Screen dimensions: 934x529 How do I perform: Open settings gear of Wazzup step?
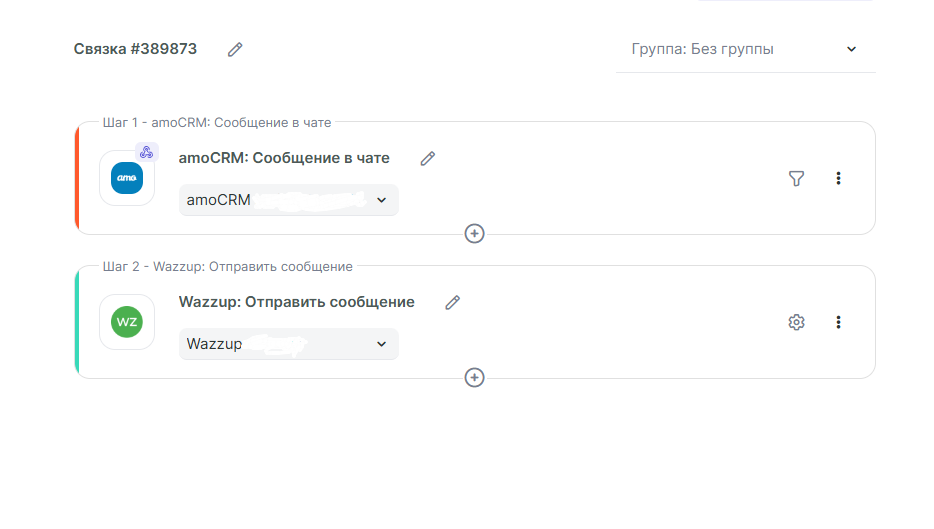tap(796, 322)
